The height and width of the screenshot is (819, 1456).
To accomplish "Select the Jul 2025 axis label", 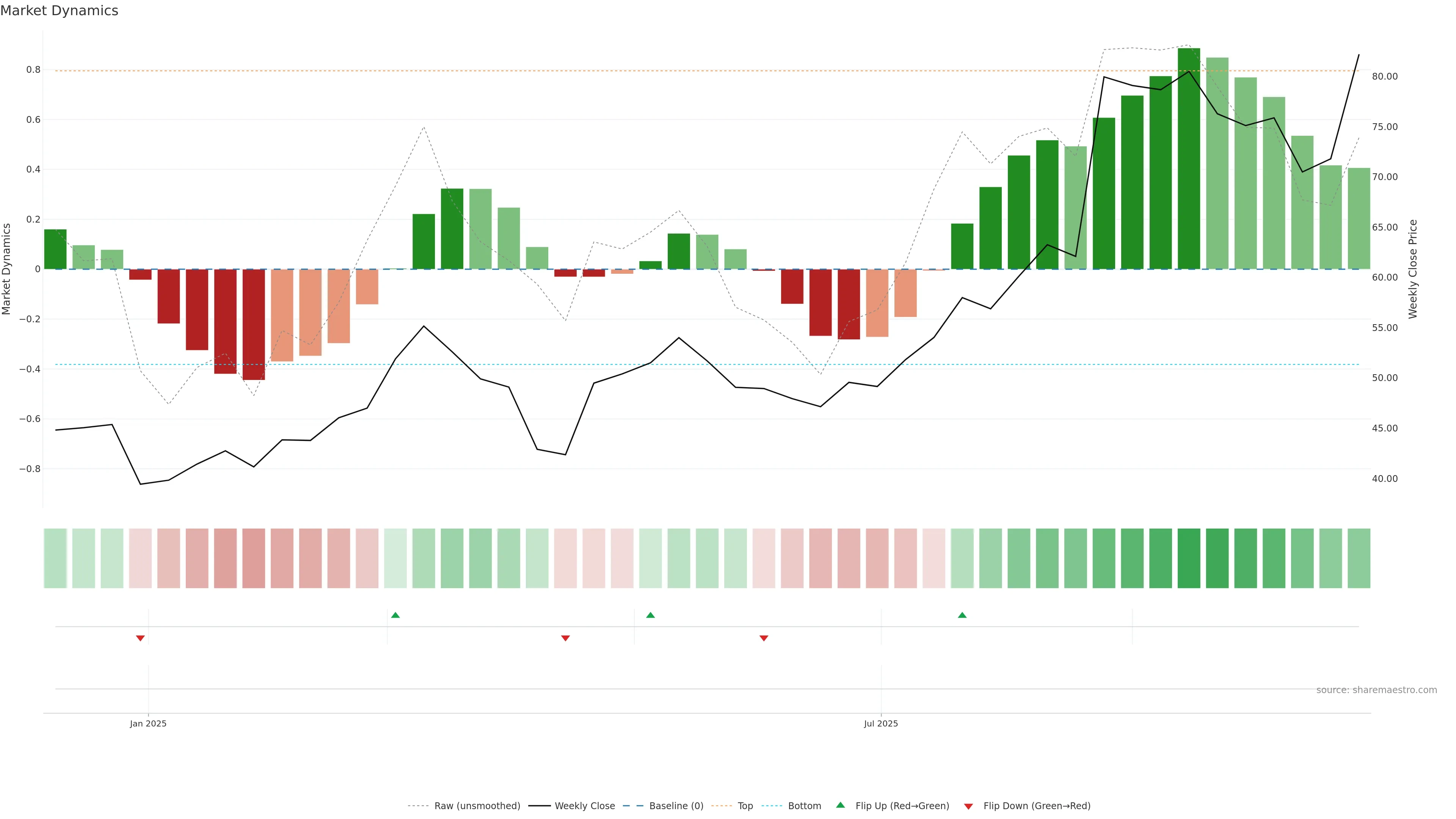I will coord(880,723).
